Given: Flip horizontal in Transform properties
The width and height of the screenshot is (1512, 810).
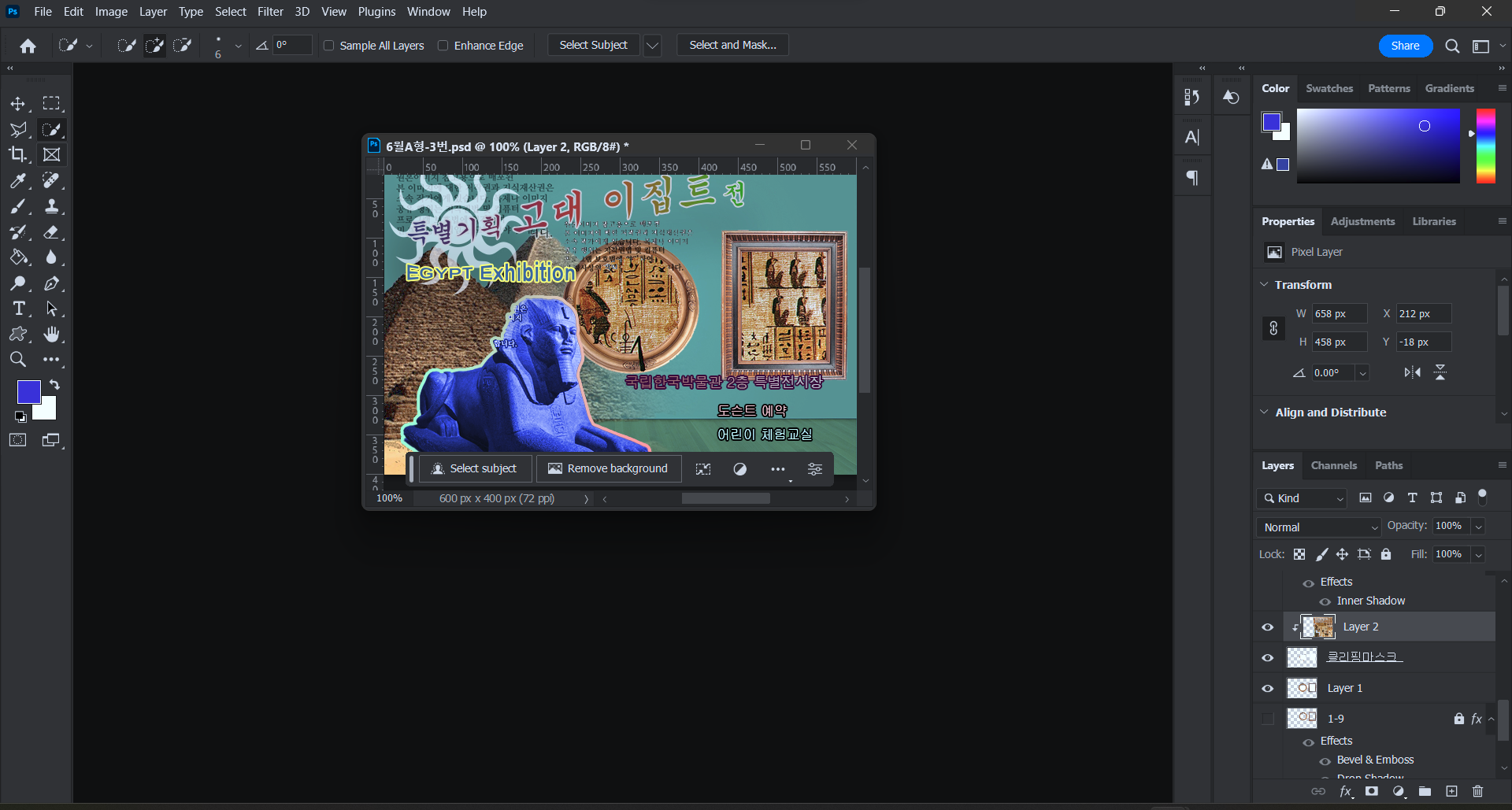Looking at the screenshot, I should (x=1413, y=372).
